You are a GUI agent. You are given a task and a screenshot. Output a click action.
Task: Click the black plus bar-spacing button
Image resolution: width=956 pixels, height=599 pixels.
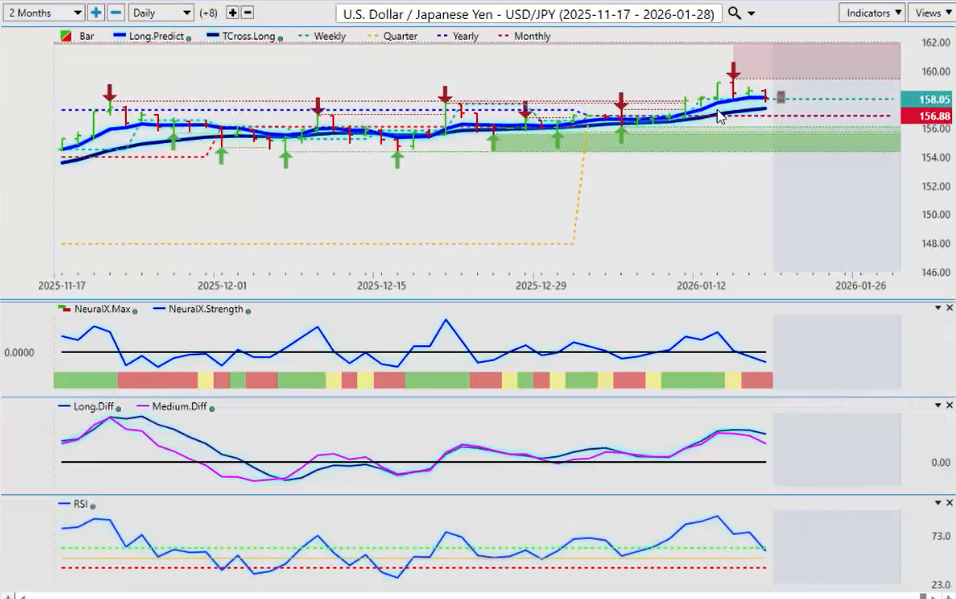click(232, 13)
